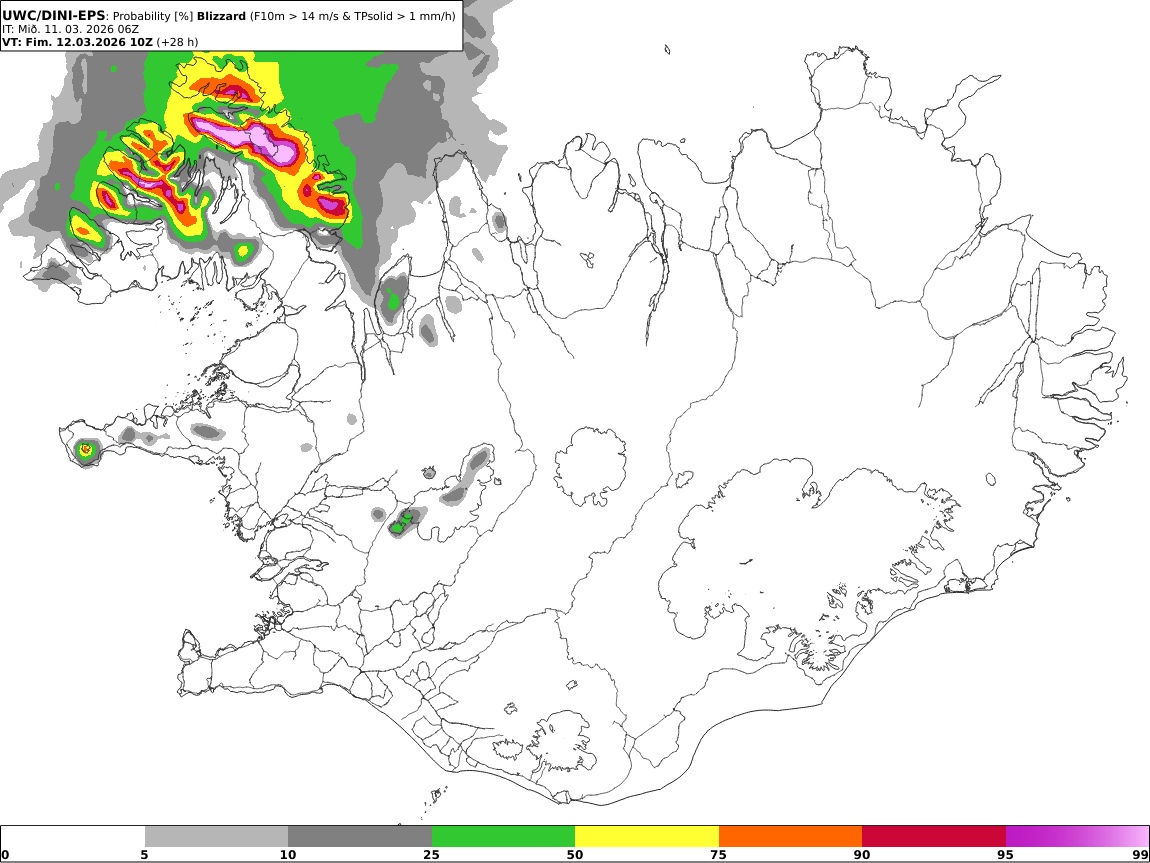Click the "75" tick label on colorbar
The image size is (1150, 863).
718,855
